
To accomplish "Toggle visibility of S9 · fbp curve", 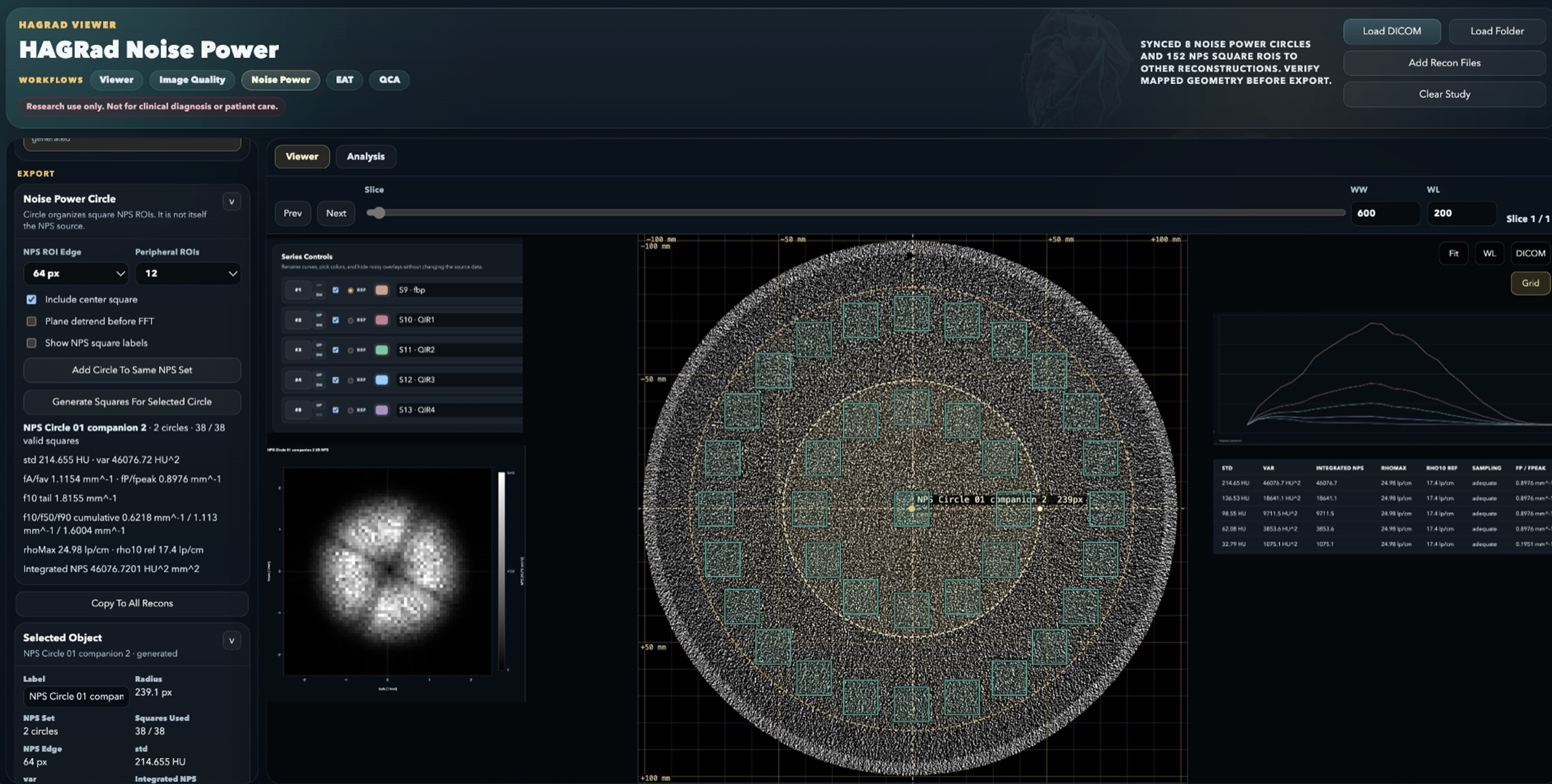I will coord(336,290).
